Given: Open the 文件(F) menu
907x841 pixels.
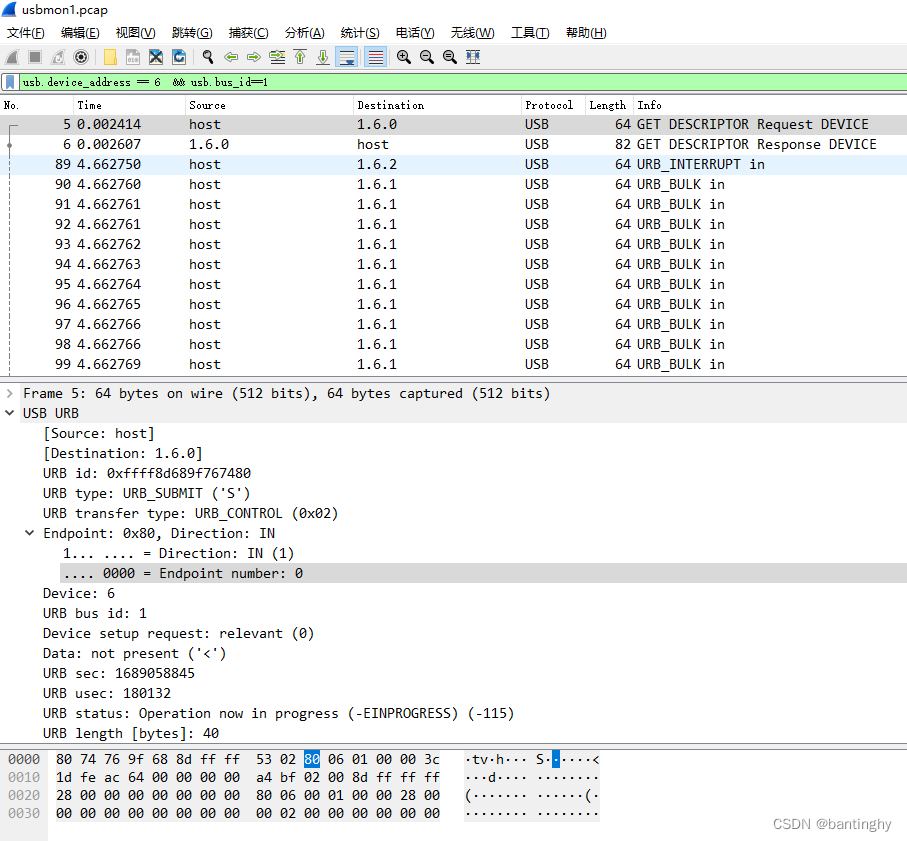Looking at the screenshot, I should [25, 33].
